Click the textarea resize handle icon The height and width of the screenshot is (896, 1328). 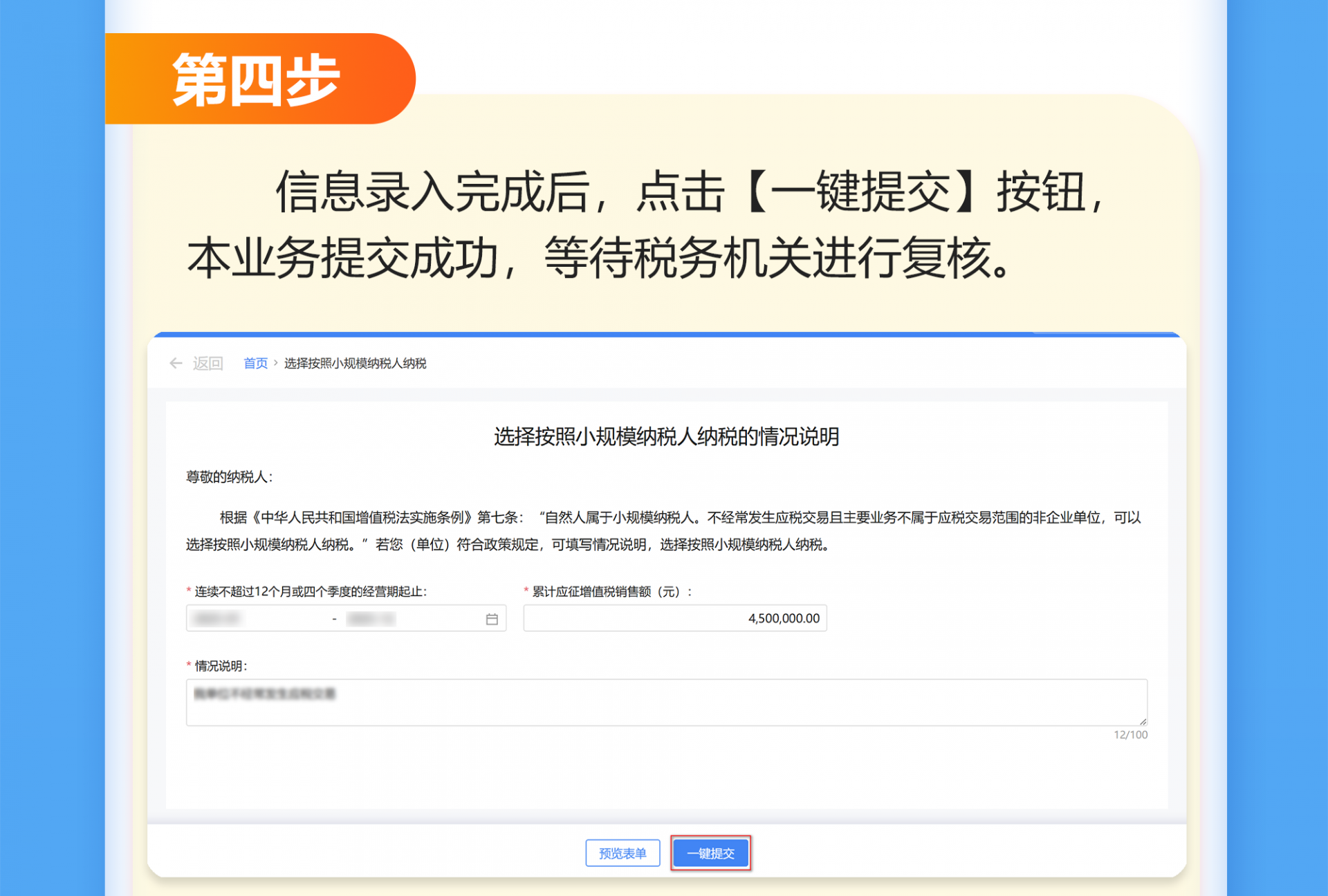(1143, 721)
